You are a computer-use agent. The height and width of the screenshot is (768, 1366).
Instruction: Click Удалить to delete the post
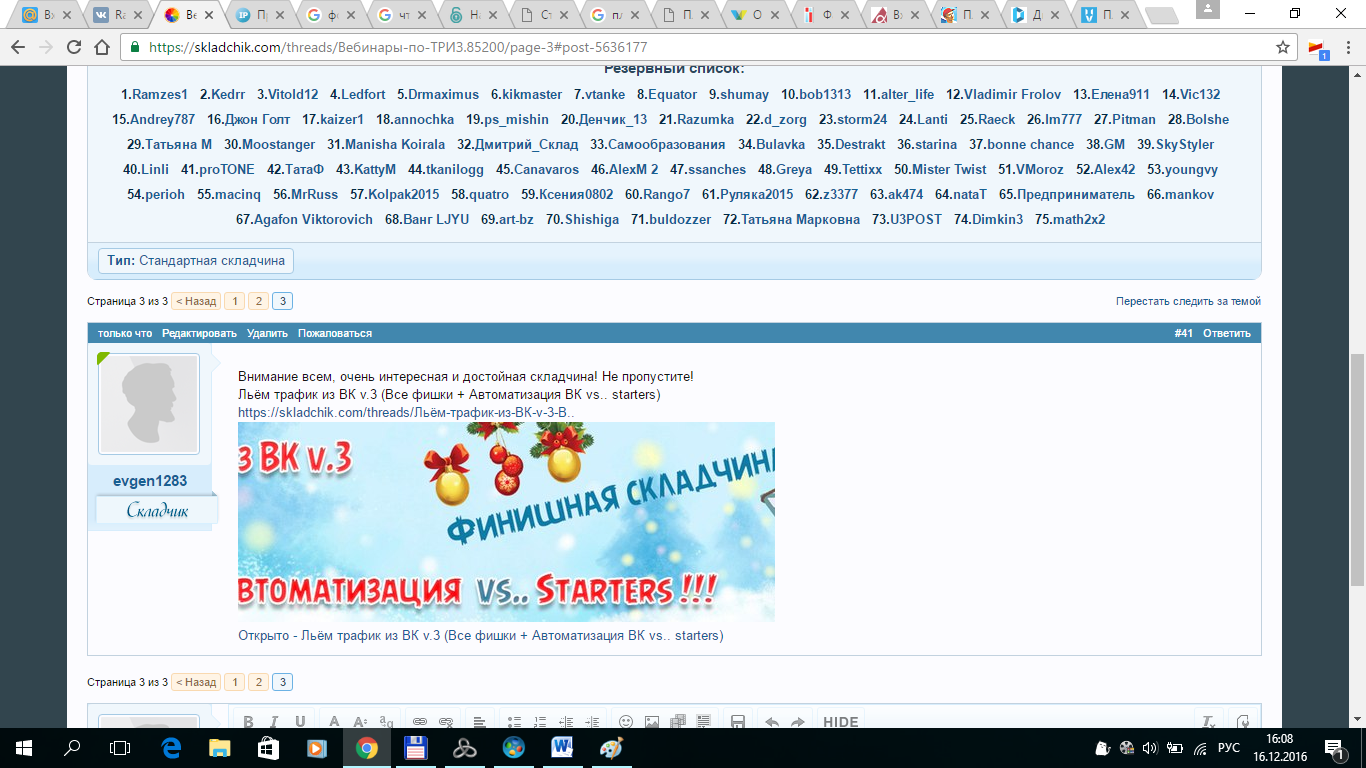pos(267,333)
